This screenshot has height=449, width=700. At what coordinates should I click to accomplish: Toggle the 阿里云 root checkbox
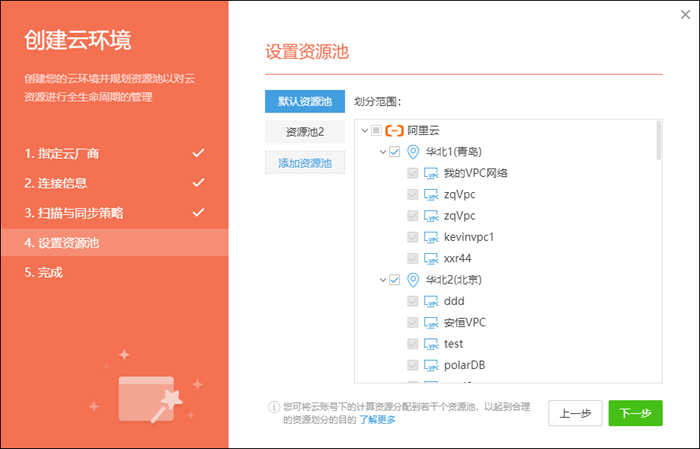(376, 131)
